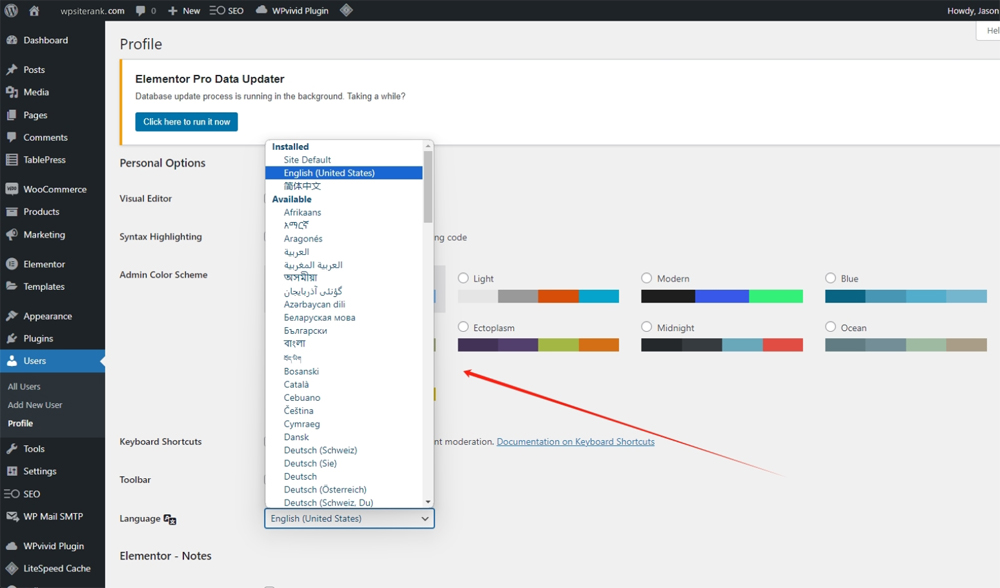1000x588 pixels.
Task: Click the Dashboard gauge icon
Action: click(11, 40)
